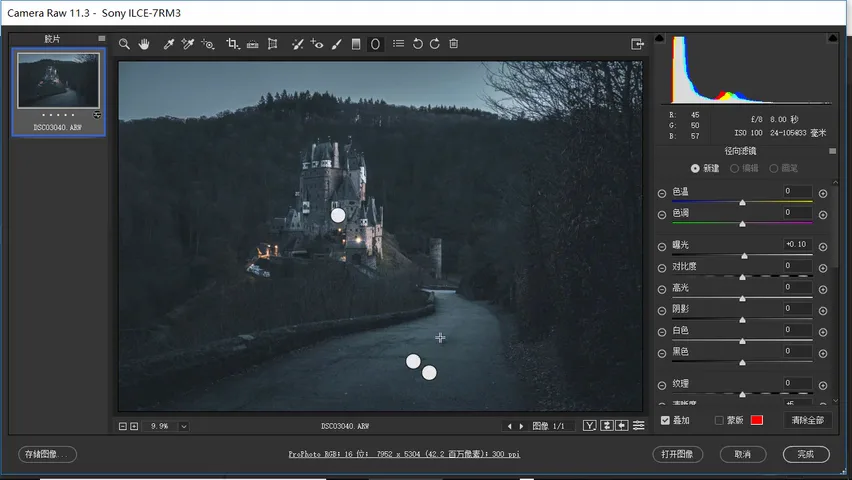The height and width of the screenshot is (480, 852).
Task: Select the Targeted Adjustment tool
Action: point(208,44)
